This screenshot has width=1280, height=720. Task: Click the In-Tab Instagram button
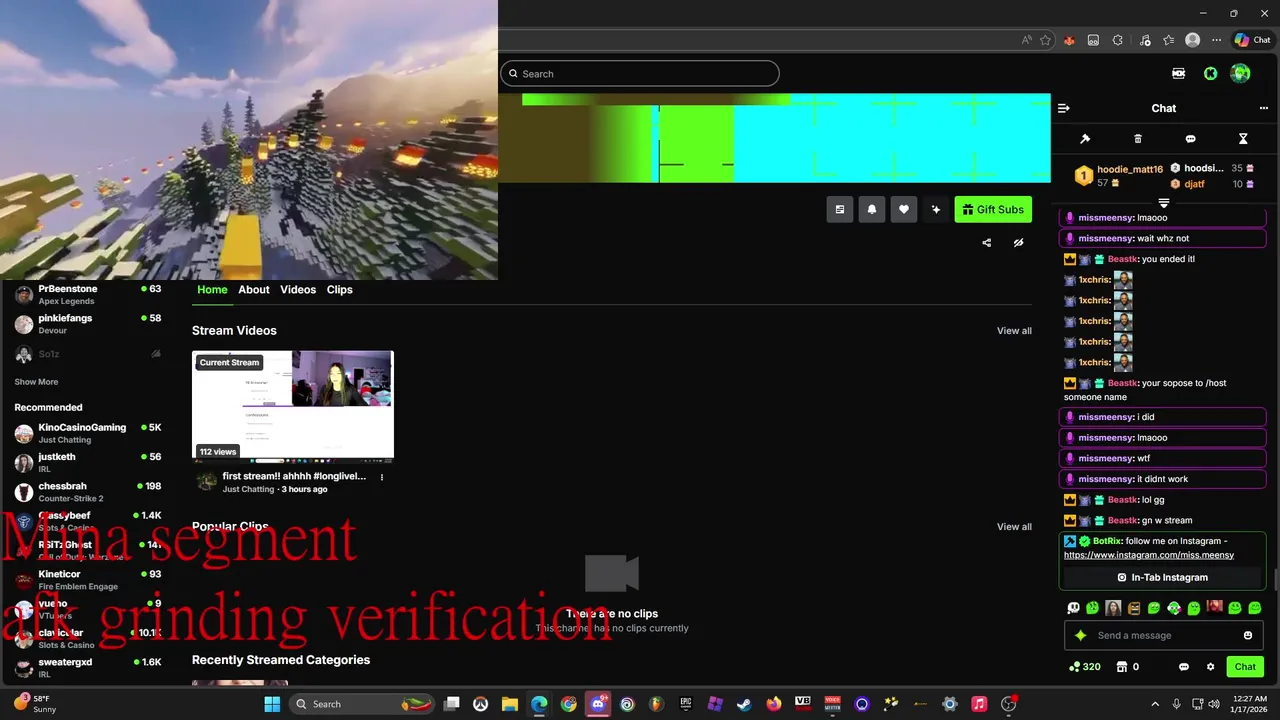coord(1163,577)
